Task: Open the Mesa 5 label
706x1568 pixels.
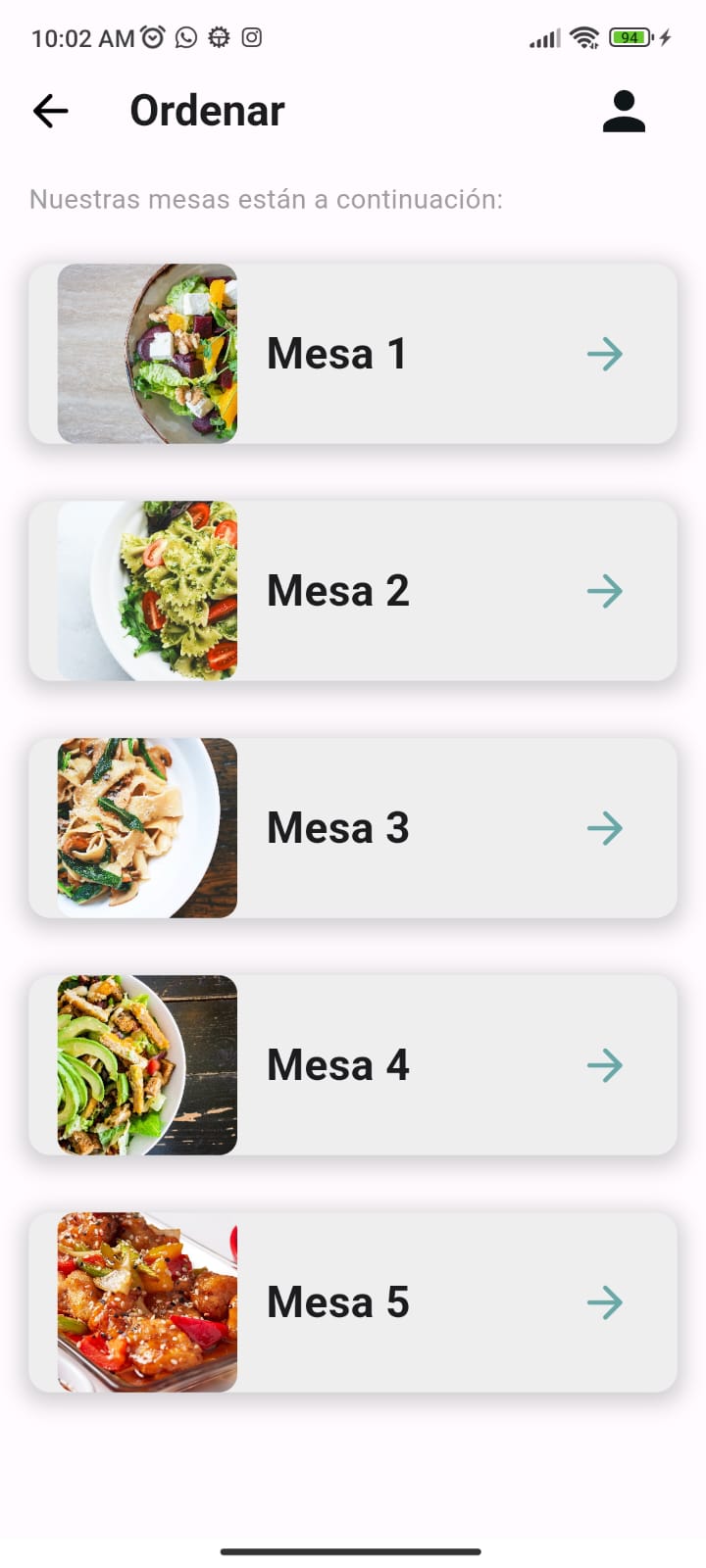Action: (337, 1302)
